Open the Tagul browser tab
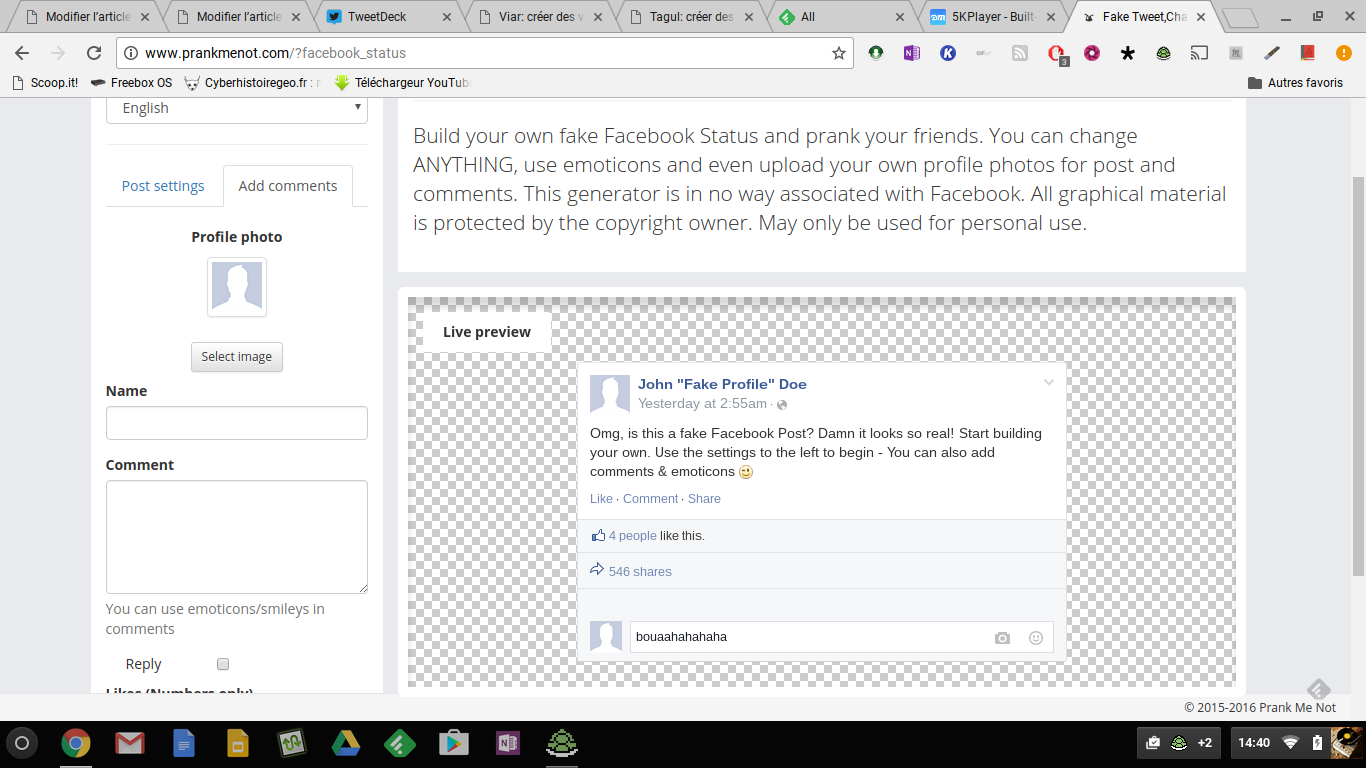The height and width of the screenshot is (768, 1366). [692, 17]
